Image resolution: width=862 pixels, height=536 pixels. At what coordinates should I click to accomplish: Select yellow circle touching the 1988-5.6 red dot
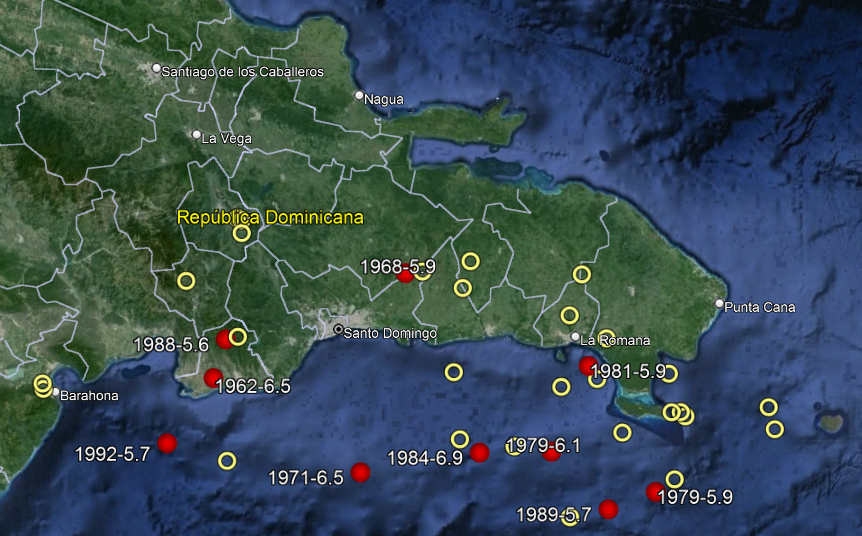(237, 336)
